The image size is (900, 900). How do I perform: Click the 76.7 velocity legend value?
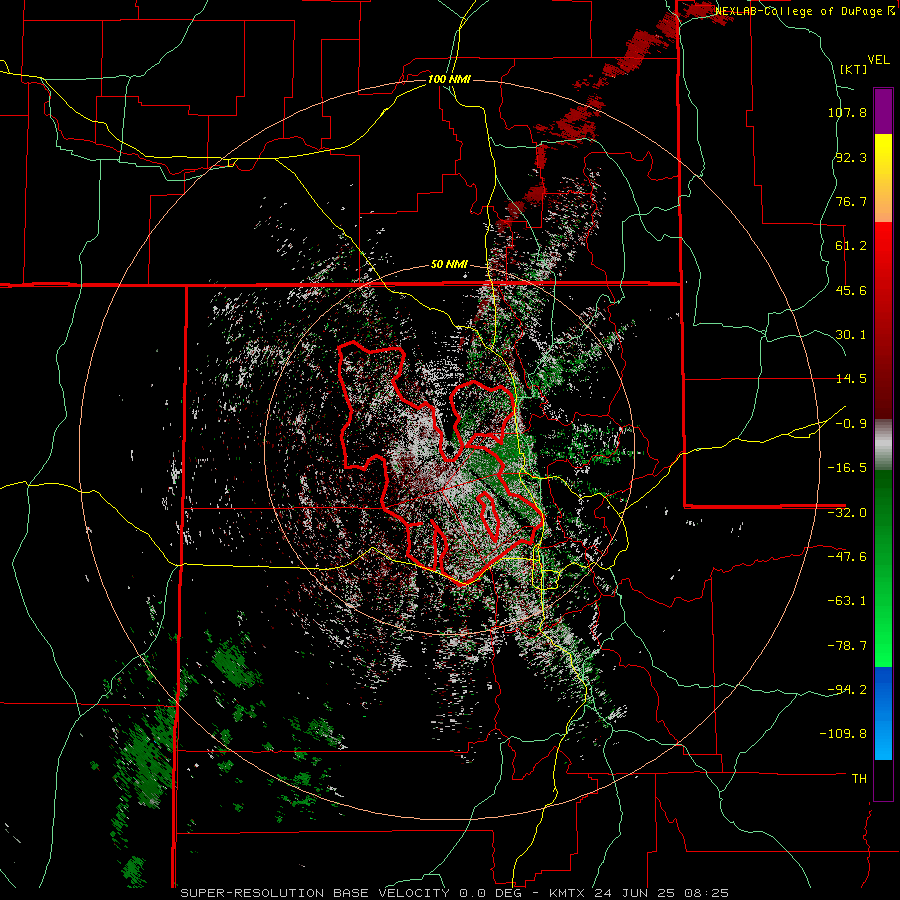click(851, 201)
